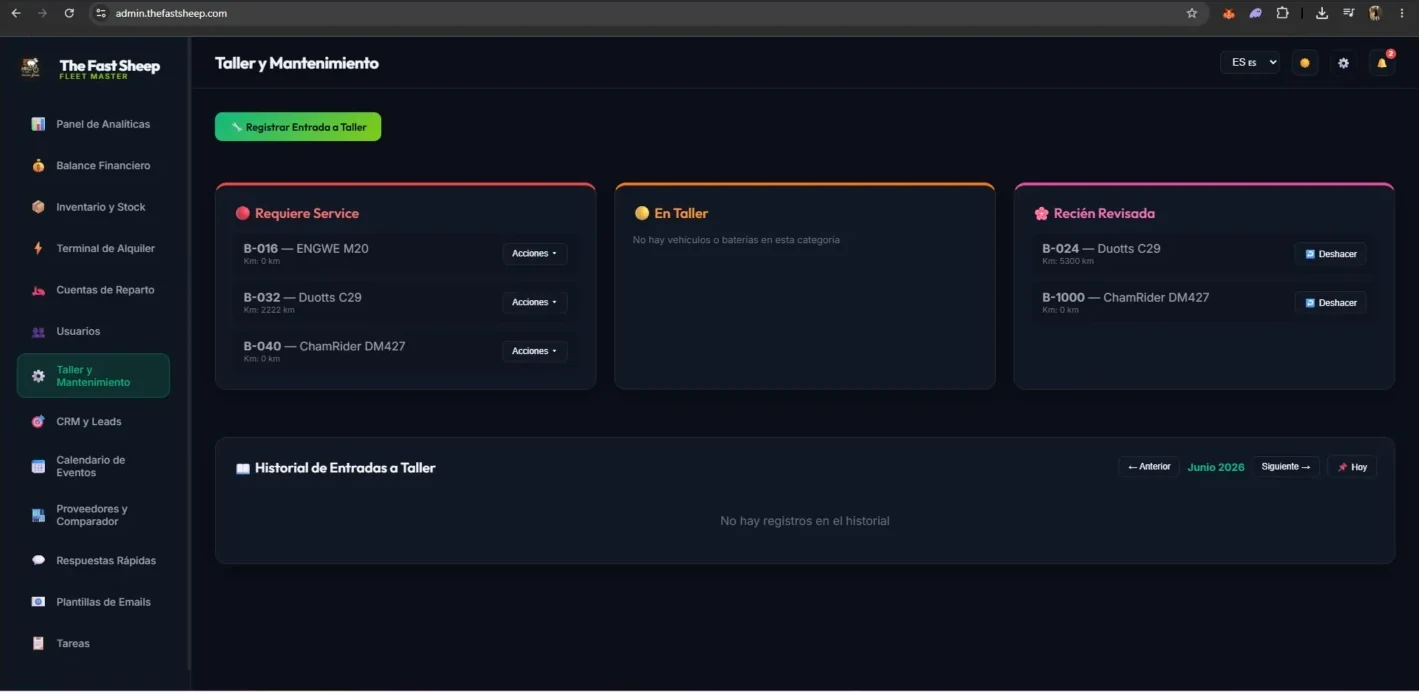Image resolution: width=1419 pixels, height=692 pixels.
Task: Click the Tareas clipboard icon
Action: click(38, 644)
